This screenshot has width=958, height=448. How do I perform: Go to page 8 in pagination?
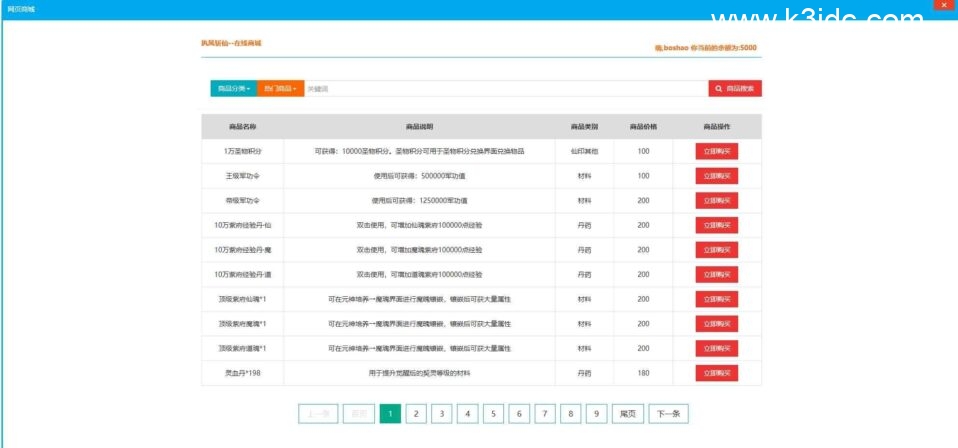coord(570,414)
